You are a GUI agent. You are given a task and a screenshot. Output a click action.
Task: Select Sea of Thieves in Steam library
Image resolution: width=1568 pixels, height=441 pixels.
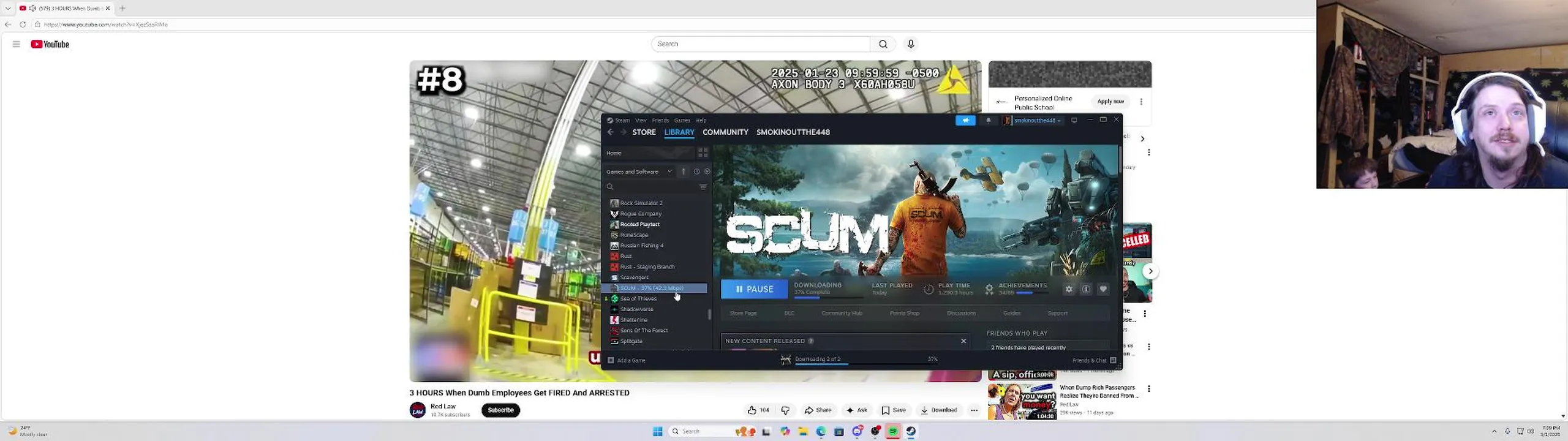point(638,299)
